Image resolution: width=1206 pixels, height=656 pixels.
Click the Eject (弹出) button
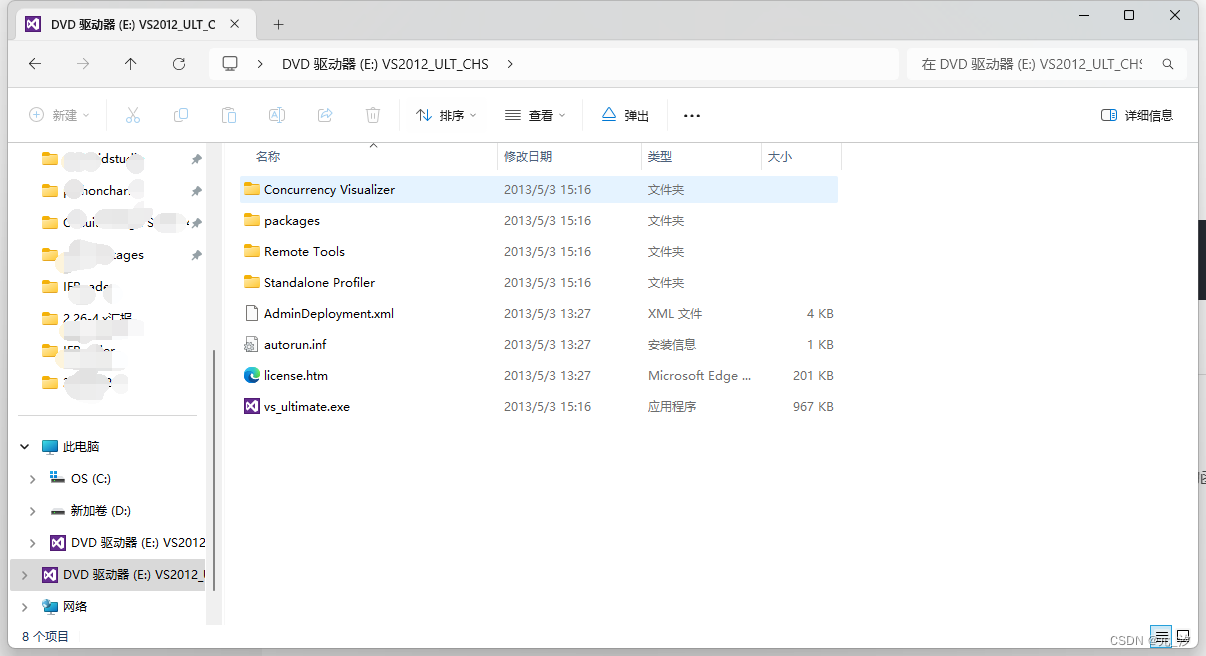point(625,115)
